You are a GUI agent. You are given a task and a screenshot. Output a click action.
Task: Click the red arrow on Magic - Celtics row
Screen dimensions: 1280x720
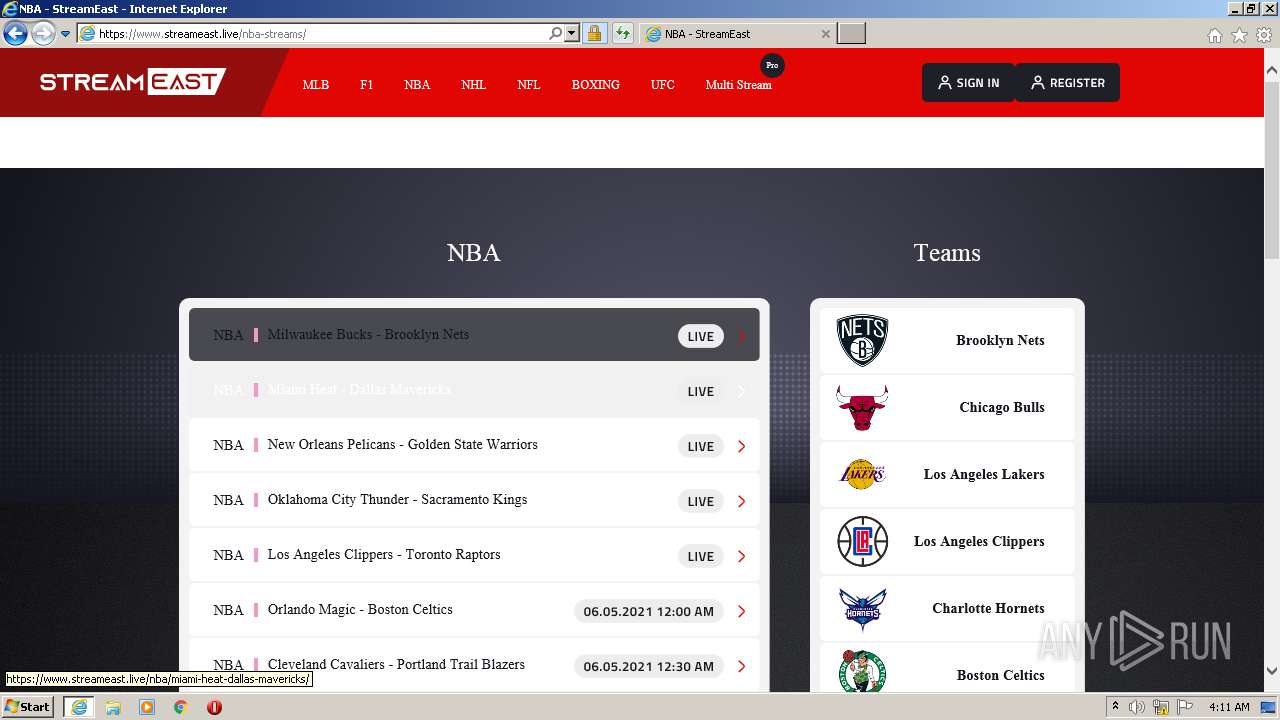pos(741,611)
